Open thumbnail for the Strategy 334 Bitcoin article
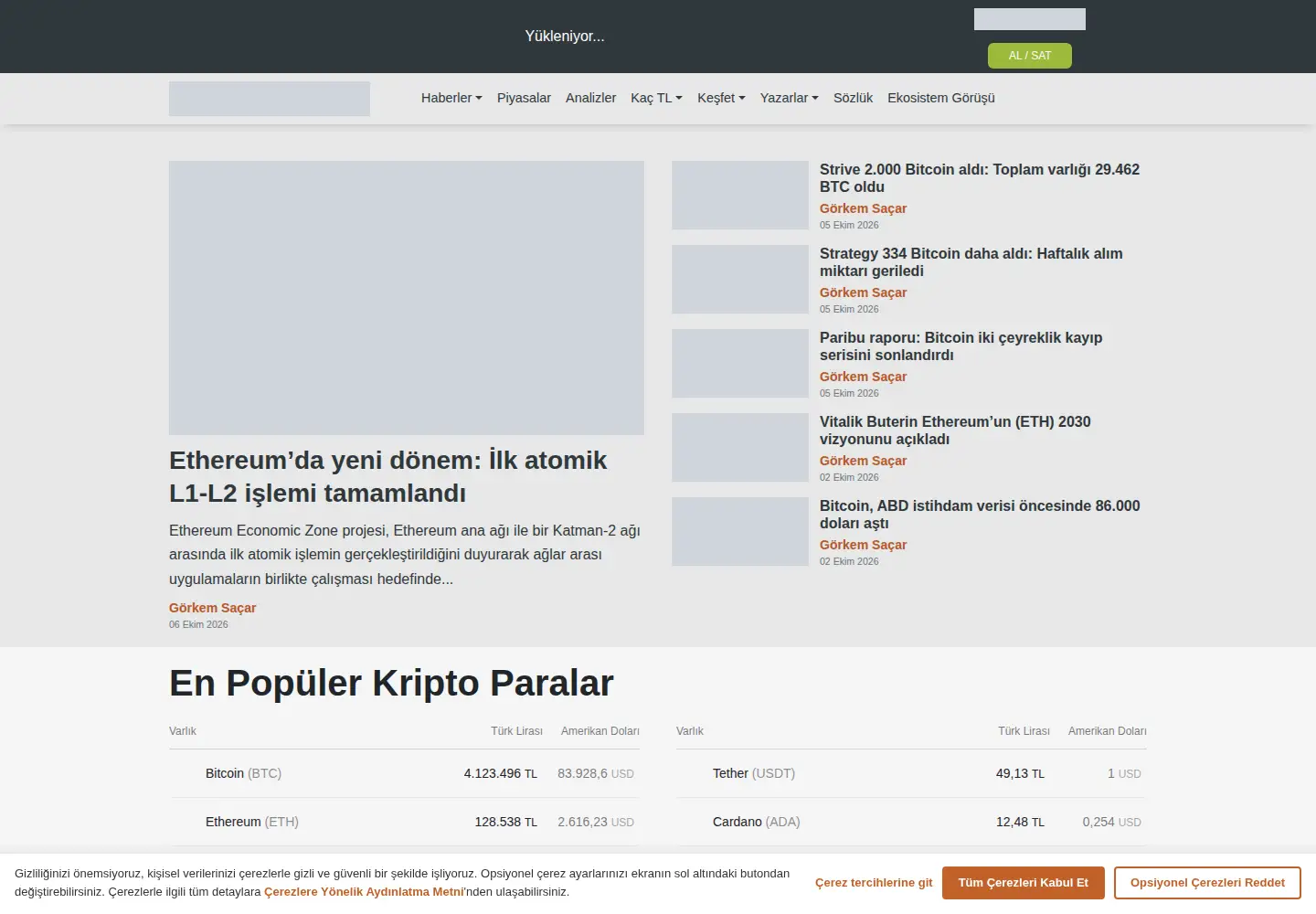 740,280
